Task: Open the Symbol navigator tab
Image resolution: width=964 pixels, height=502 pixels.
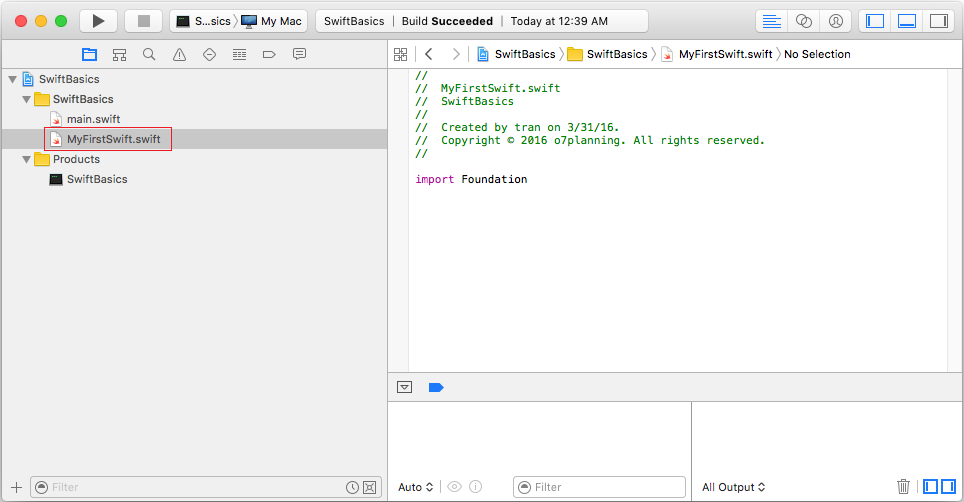Action: 119,55
